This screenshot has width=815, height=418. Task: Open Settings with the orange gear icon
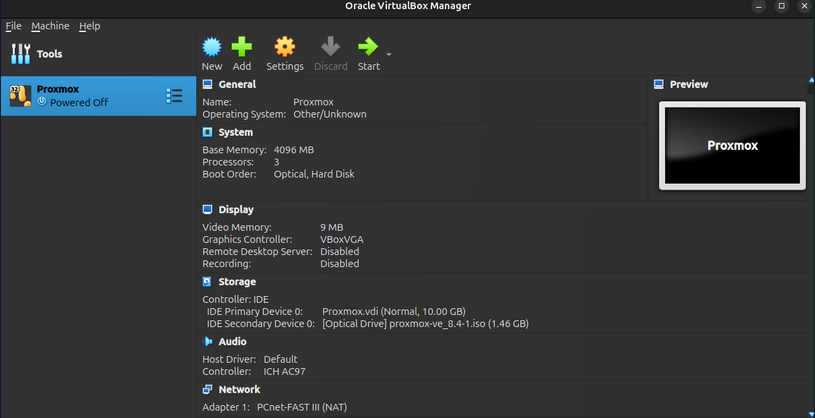[285, 47]
